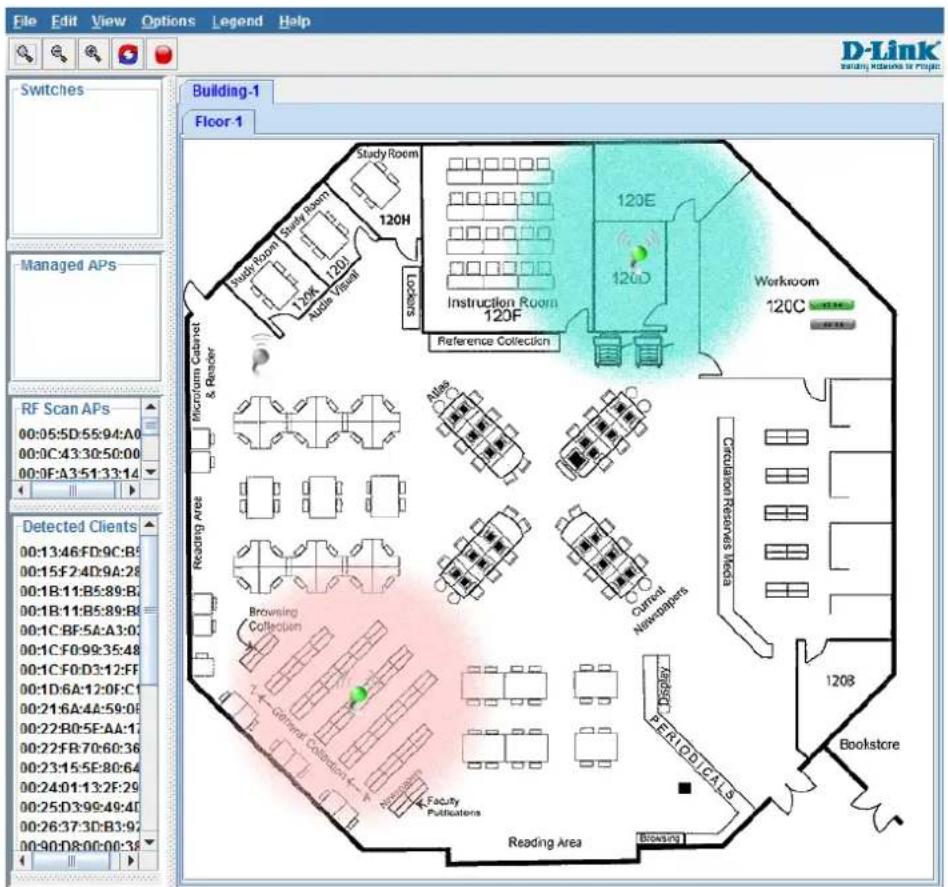The height and width of the screenshot is (887, 948).
Task: Select detected client 00:26:37:3D:B3
Action: click(80, 827)
